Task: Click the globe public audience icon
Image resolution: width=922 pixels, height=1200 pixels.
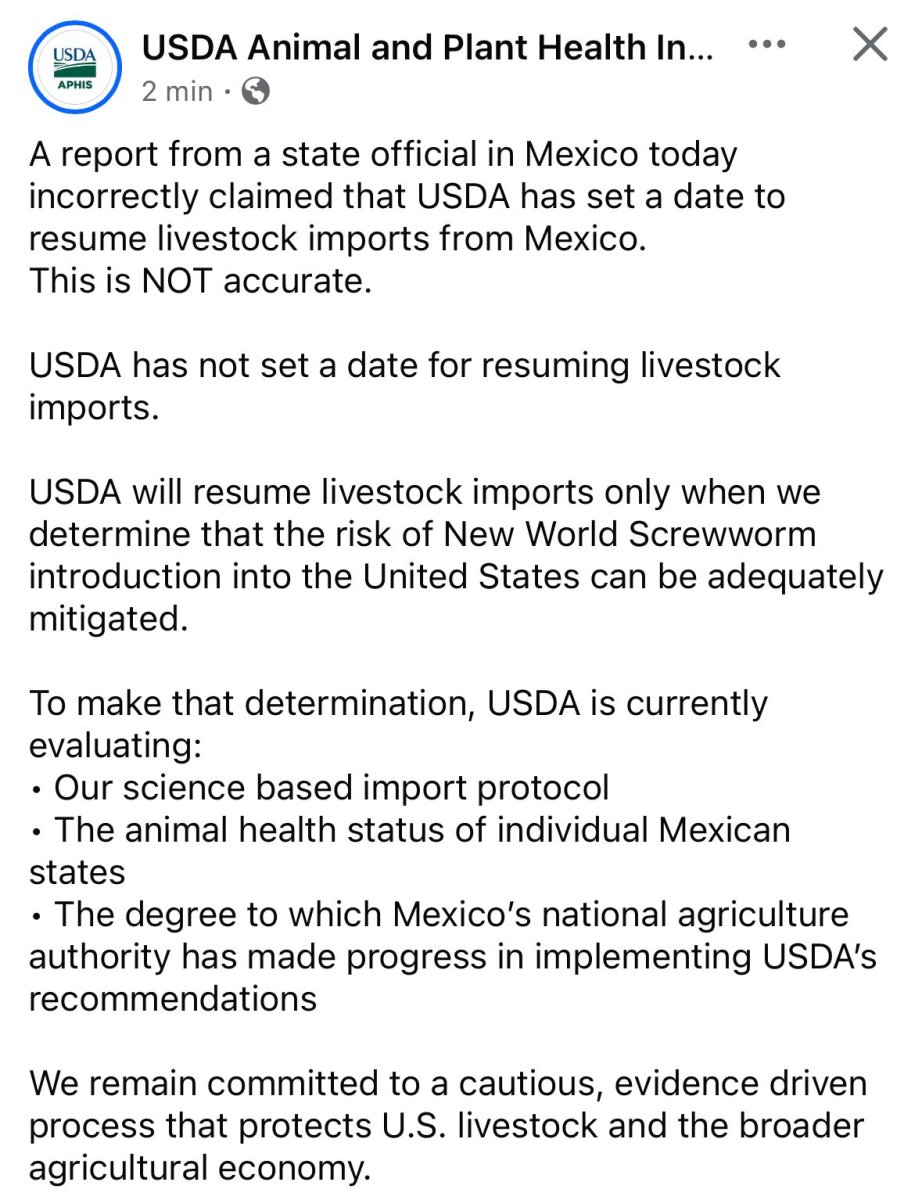Action: pos(256,92)
